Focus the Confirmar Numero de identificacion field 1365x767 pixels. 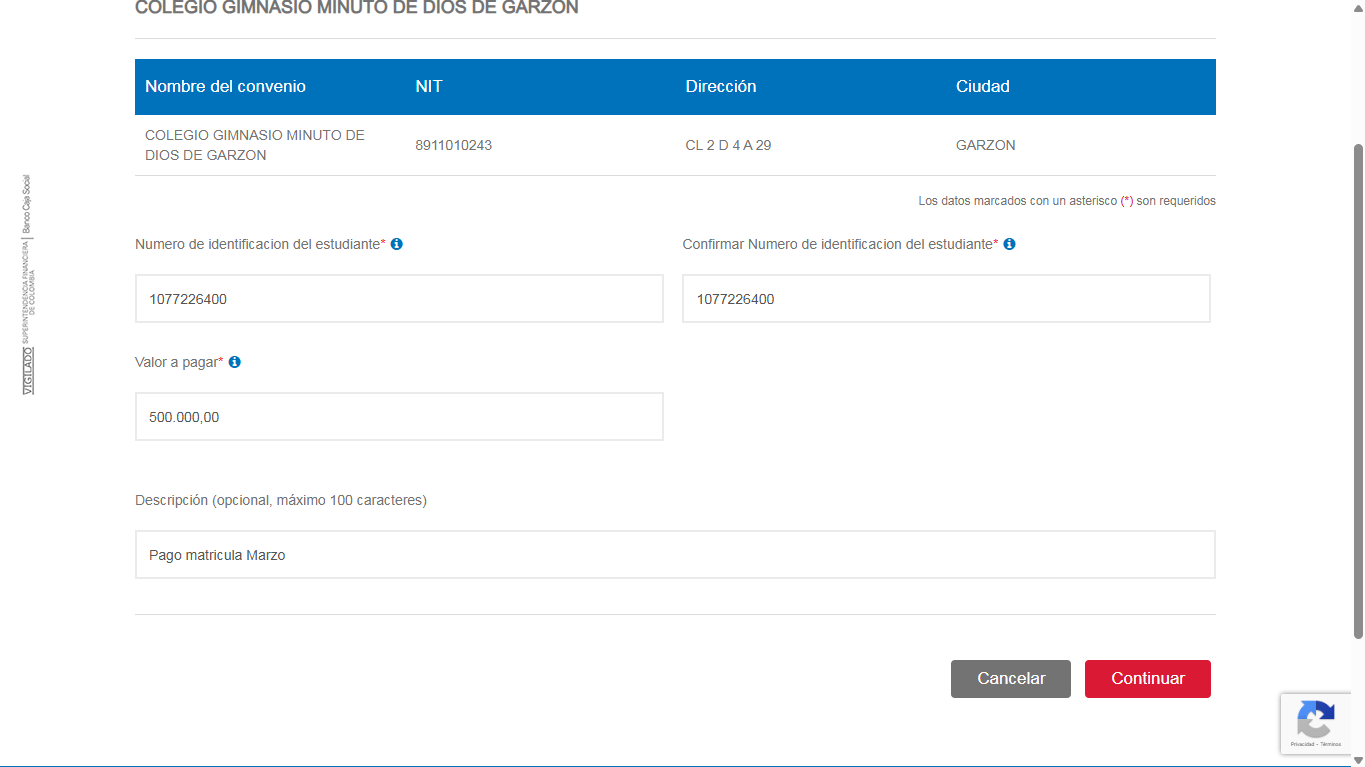(x=946, y=299)
